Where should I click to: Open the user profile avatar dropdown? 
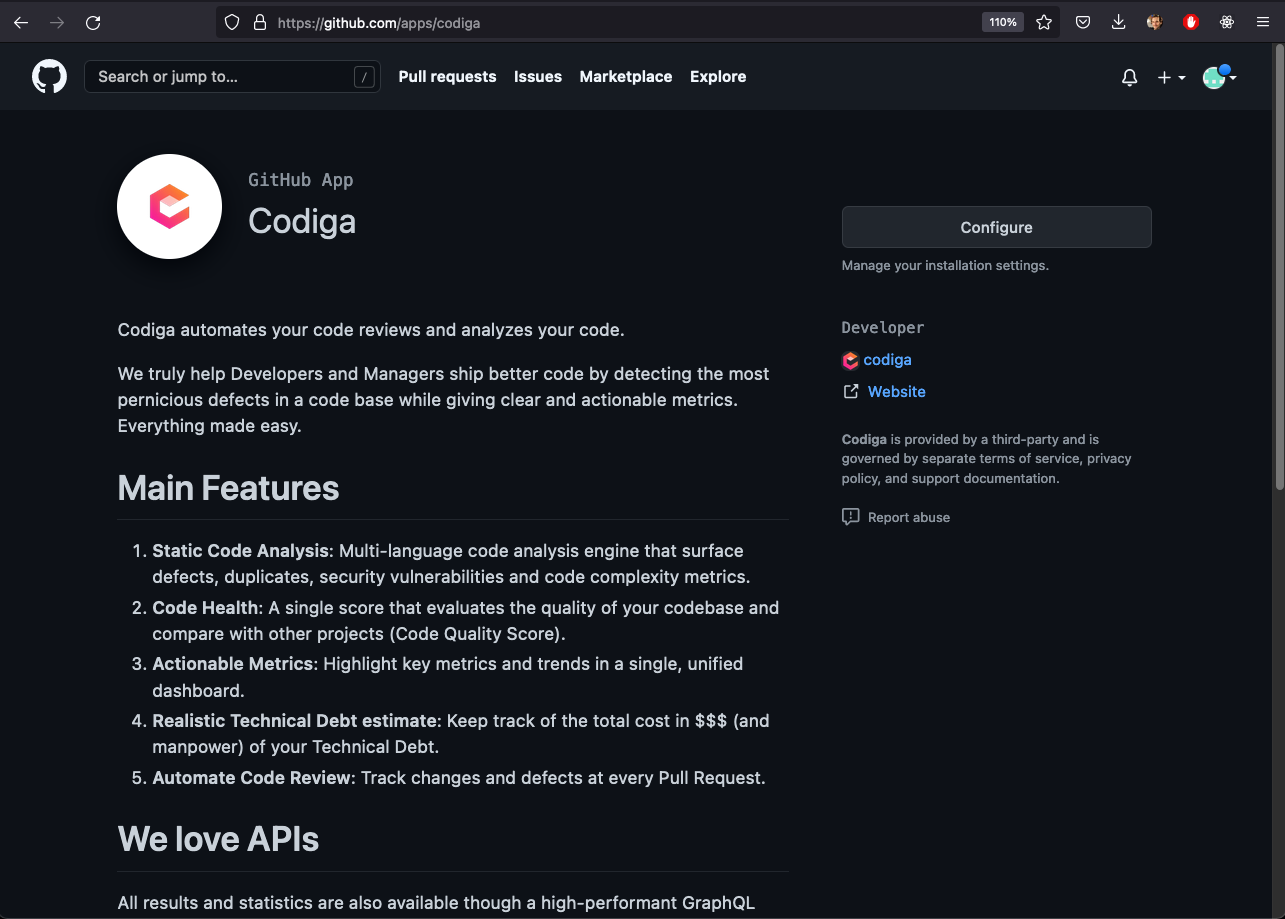pos(1219,77)
